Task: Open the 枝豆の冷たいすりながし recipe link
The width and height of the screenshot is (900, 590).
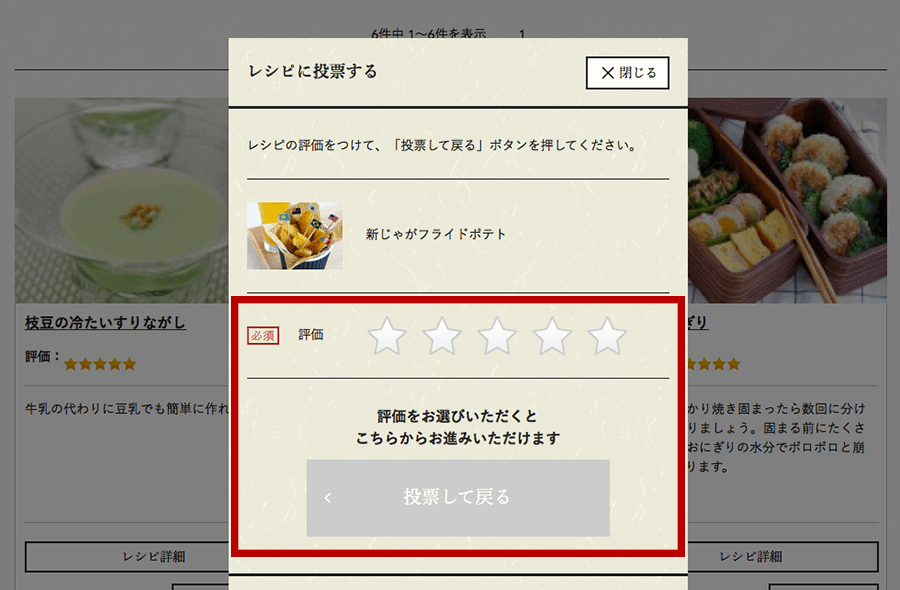Action: tap(105, 323)
